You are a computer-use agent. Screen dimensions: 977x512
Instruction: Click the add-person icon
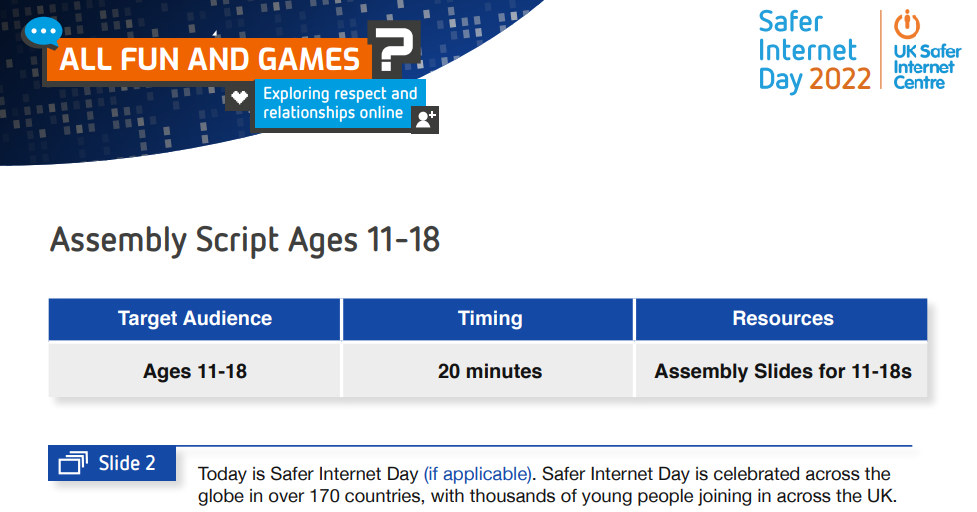pyautogui.click(x=426, y=119)
